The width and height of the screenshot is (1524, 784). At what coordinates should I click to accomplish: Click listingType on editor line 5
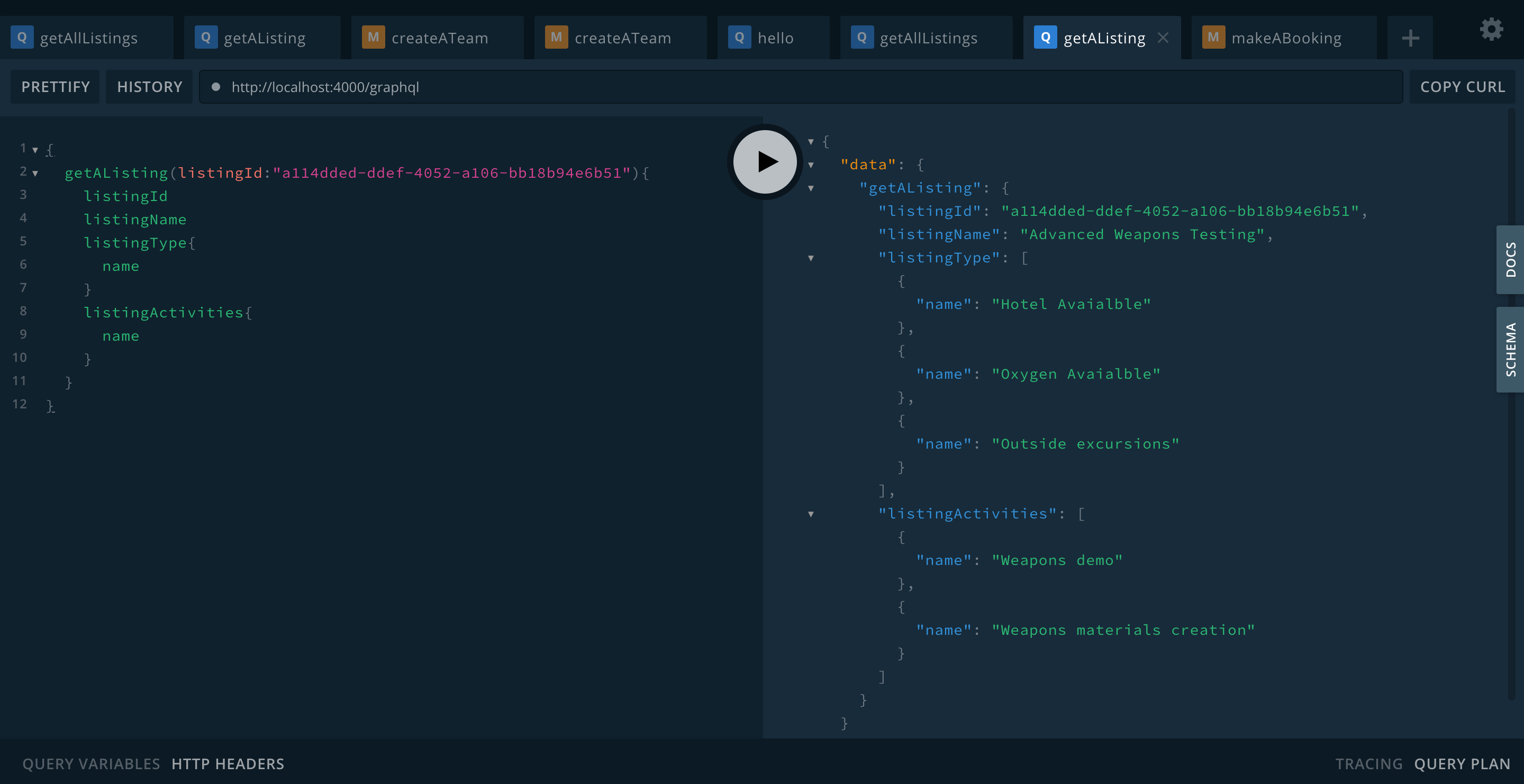(x=135, y=242)
